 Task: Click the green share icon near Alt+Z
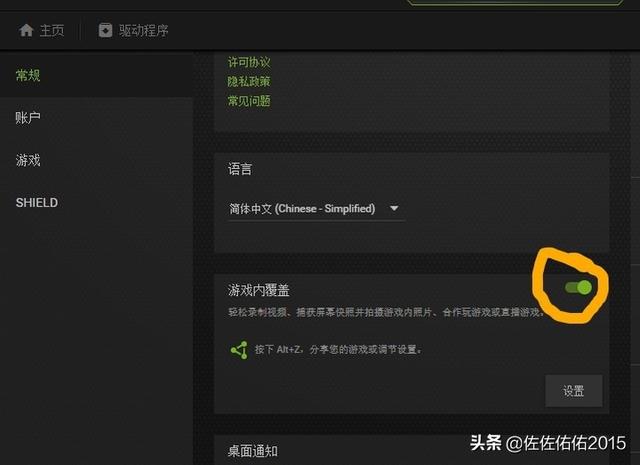[239, 350]
